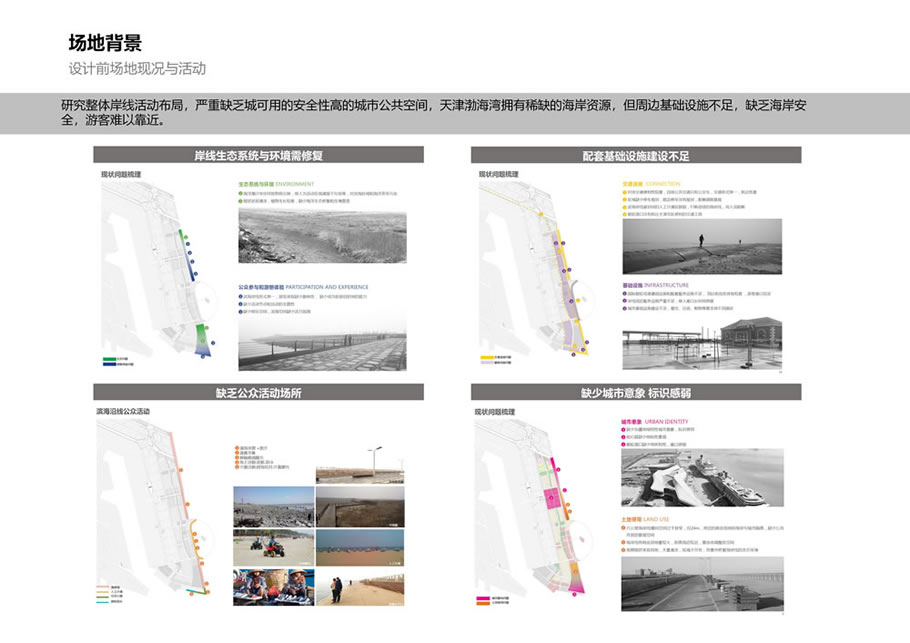Toggle the yellow traffic legend under the infrastructure map
The image size is (910, 643).
point(488,358)
